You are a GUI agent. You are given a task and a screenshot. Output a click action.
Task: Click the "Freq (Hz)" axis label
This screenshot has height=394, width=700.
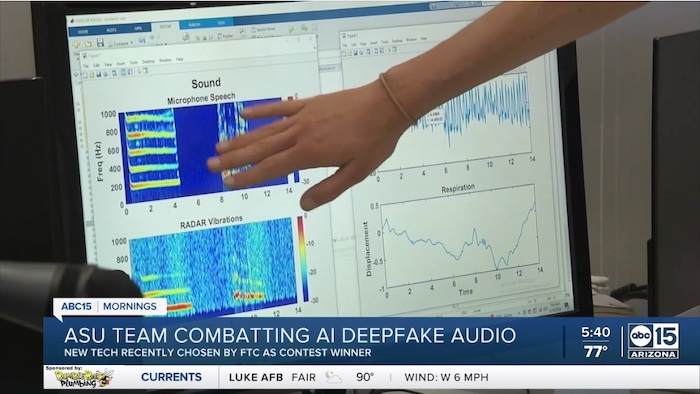click(x=99, y=161)
